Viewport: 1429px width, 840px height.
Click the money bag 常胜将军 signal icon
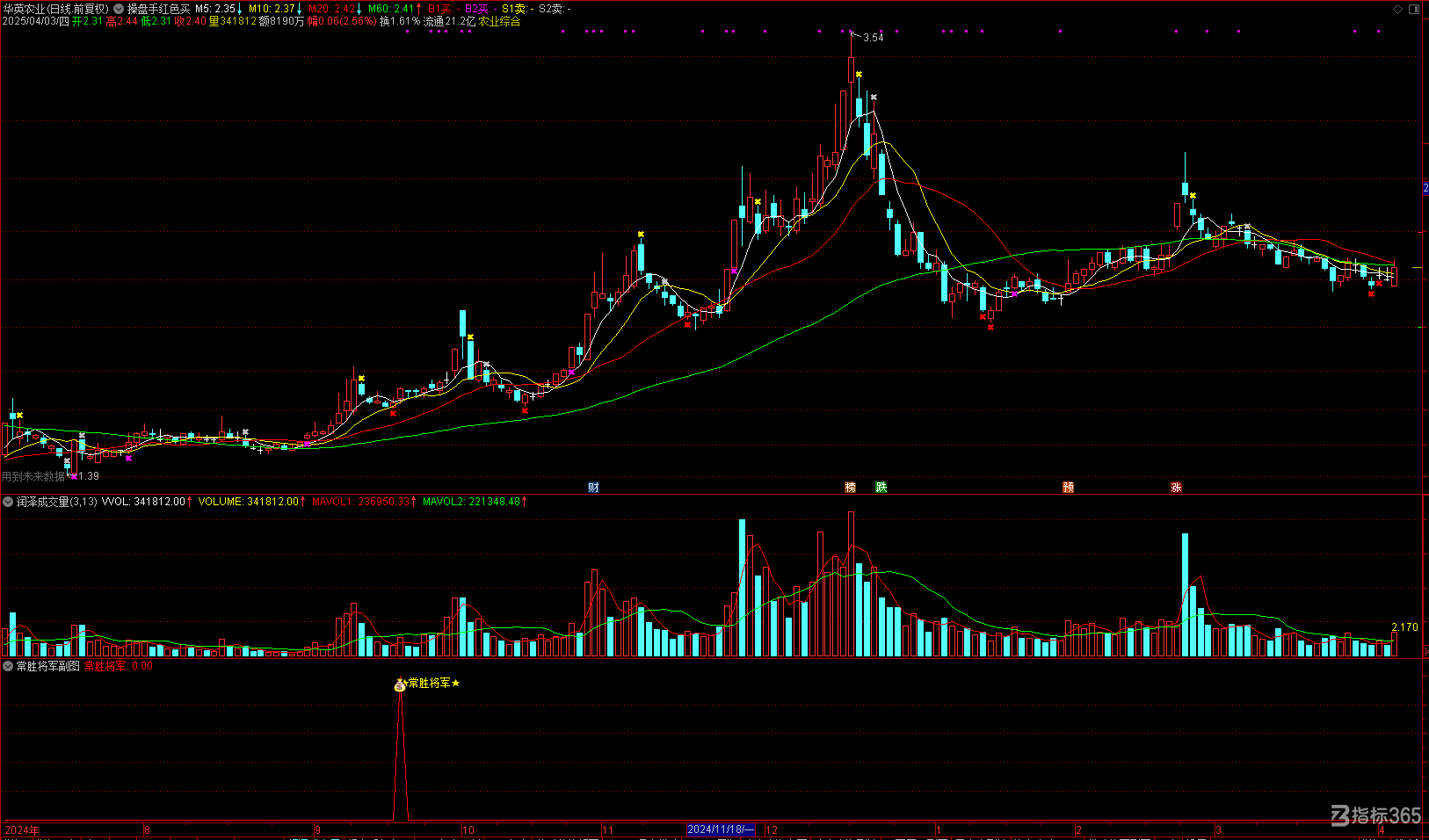pos(400,684)
